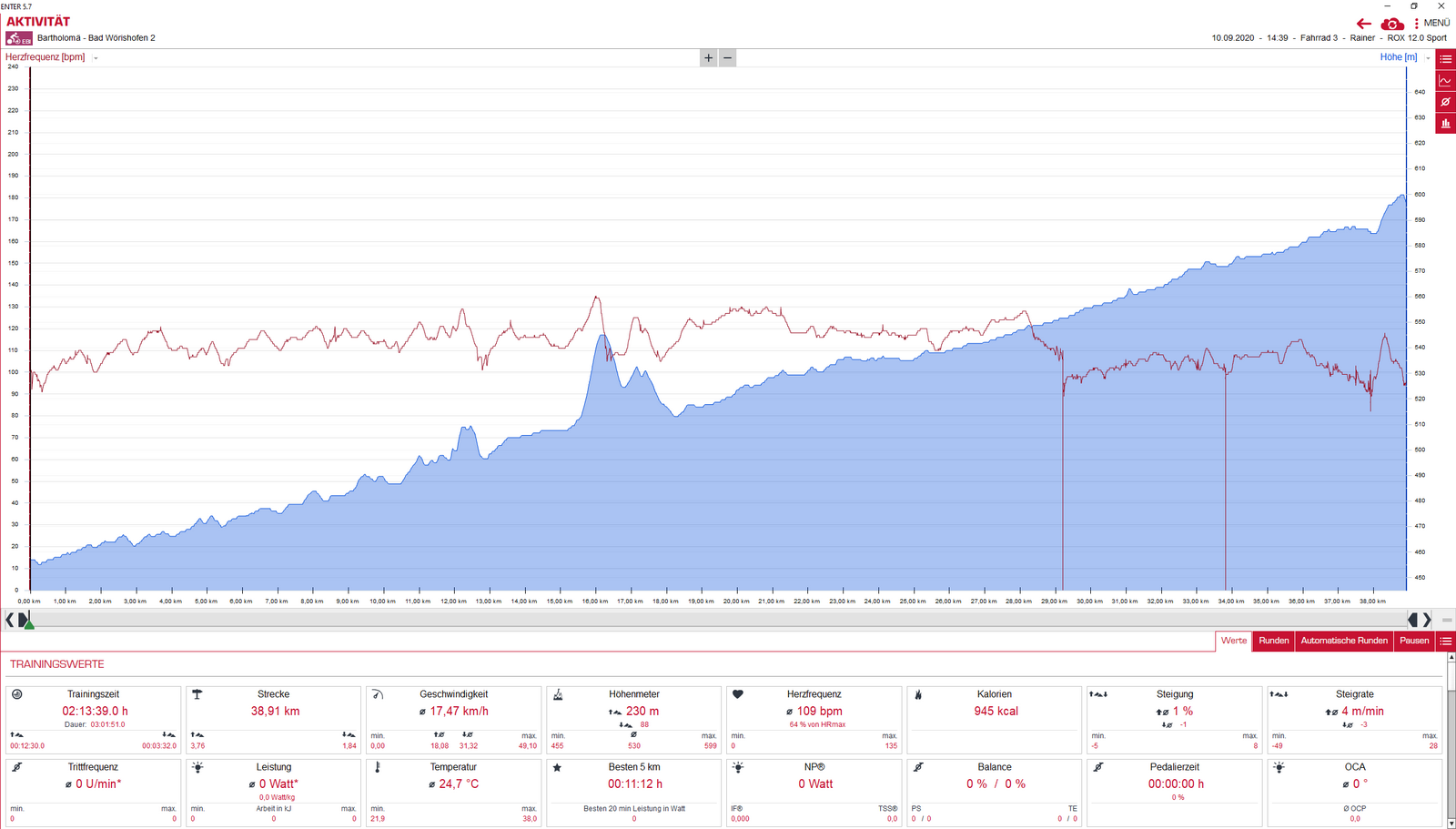Select the line graph sidebar icon
Image resolution: width=1456 pixels, height=829 pixels.
pos(1445,81)
